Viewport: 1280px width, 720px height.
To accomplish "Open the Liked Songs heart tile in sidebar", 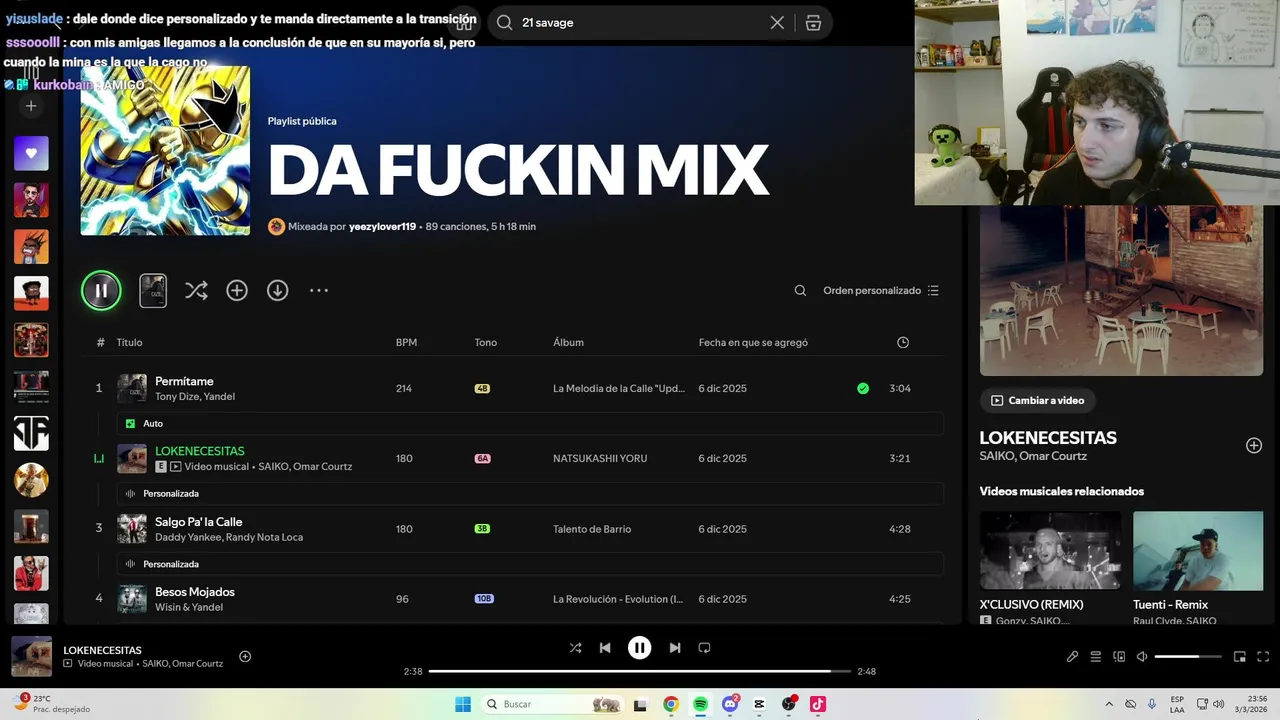I will (x=31, y=153).
